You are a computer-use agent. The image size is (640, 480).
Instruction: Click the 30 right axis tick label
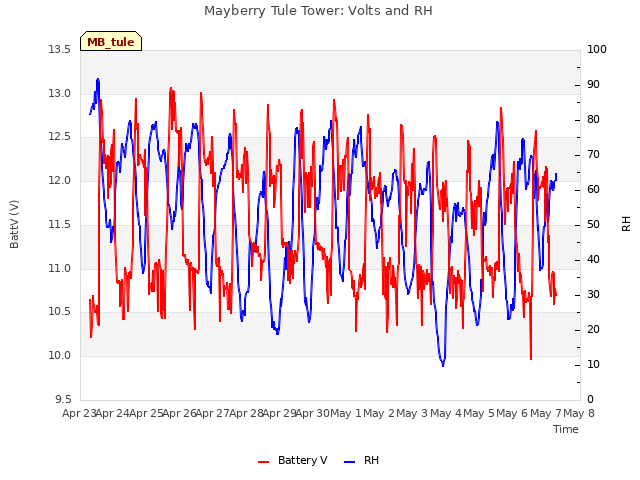593,295
